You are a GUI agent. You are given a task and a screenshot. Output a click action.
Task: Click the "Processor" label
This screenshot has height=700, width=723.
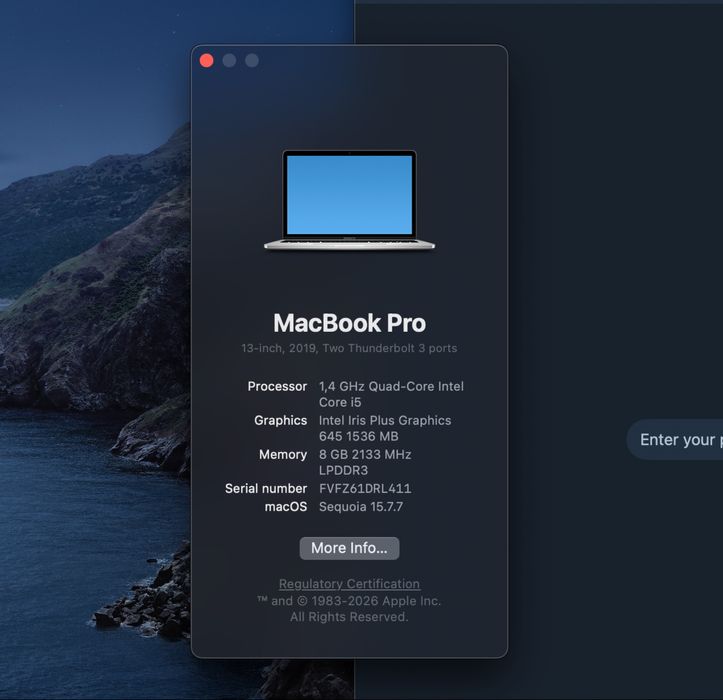pos(277,386)
